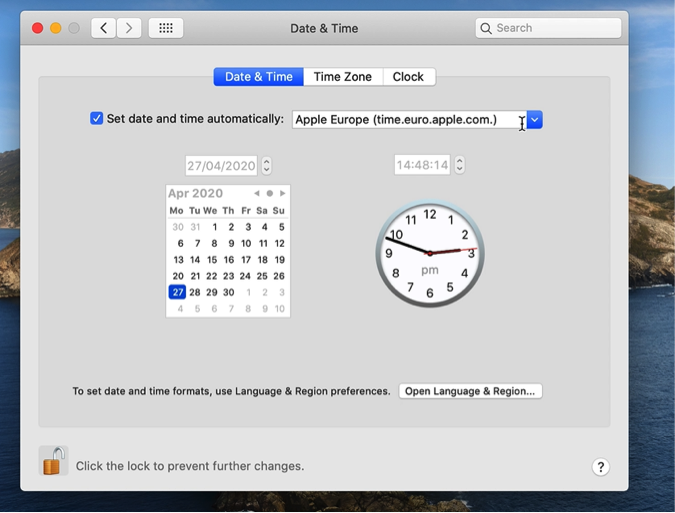Select day 15 in the calendar

point(212,260)
